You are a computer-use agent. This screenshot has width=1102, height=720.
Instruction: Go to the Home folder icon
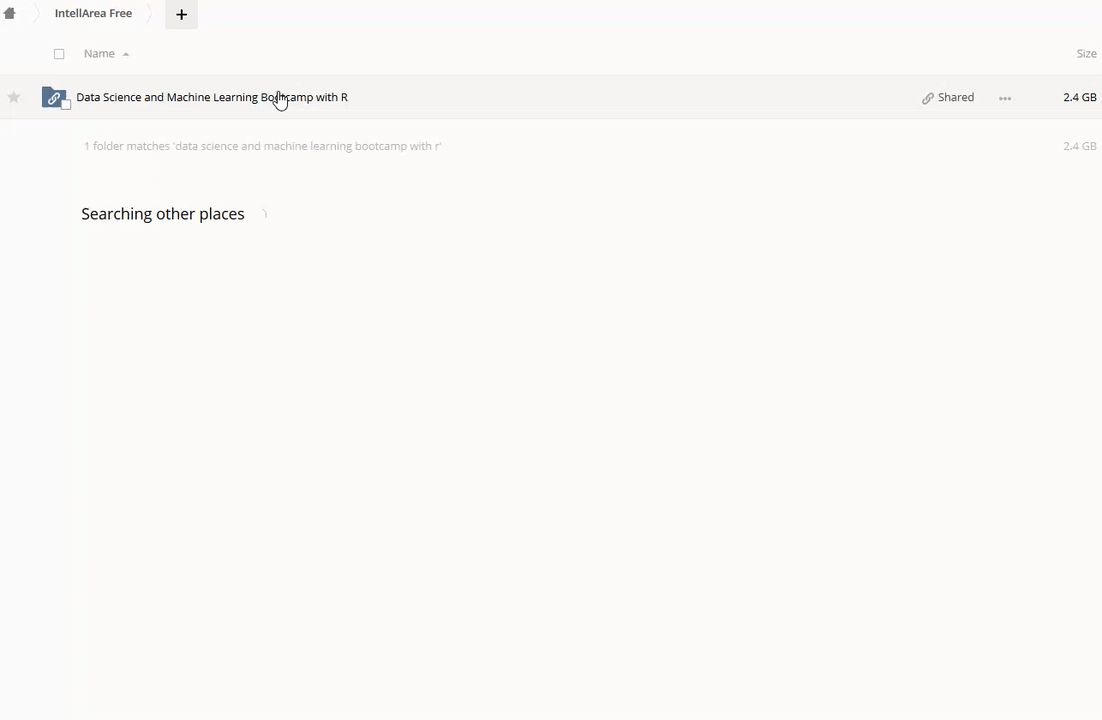click(9, 13)
